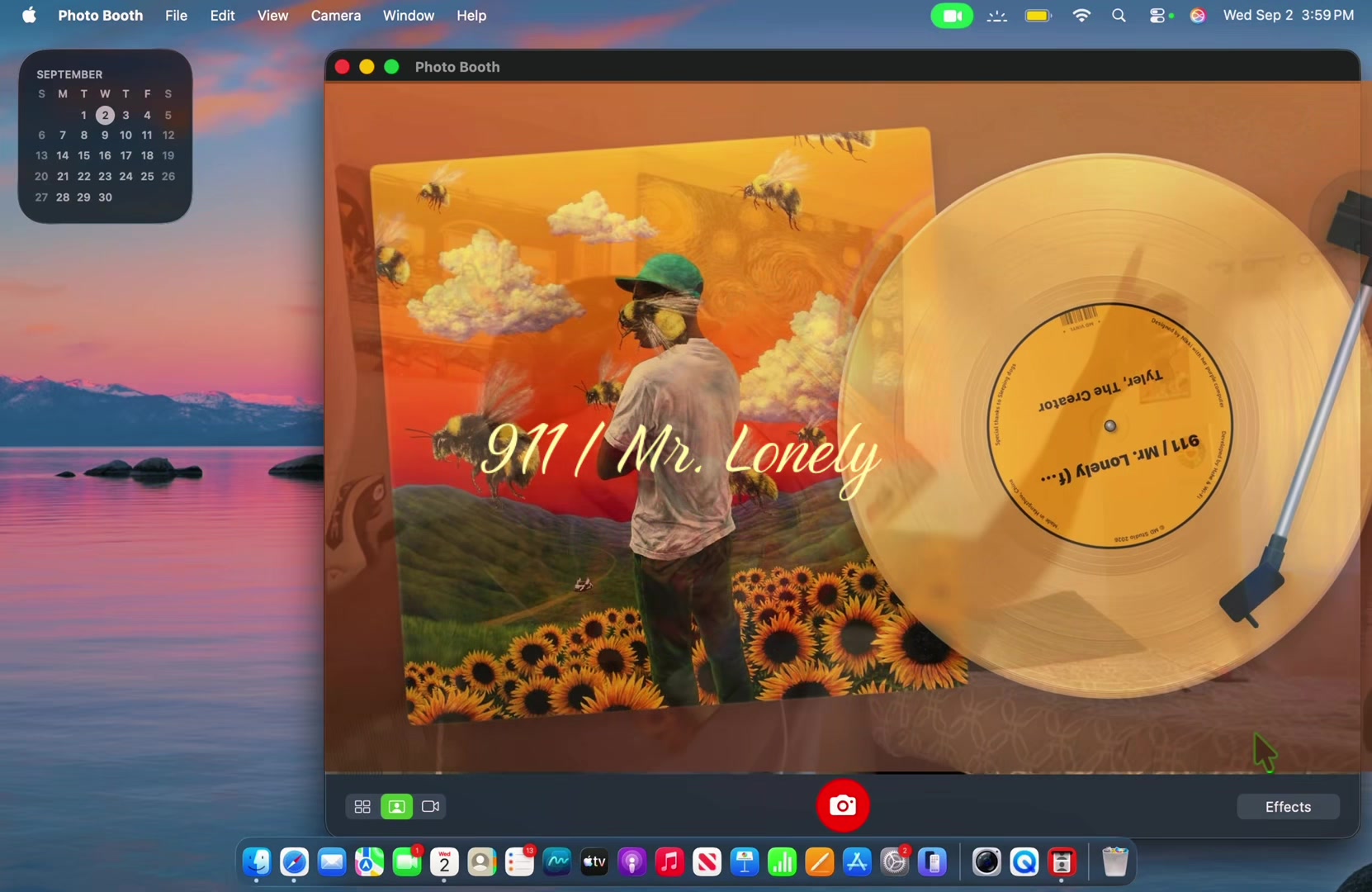The image size is (1372, 892).
Task: Activate Siri from the menu bar
Action: click(1198, 16)
